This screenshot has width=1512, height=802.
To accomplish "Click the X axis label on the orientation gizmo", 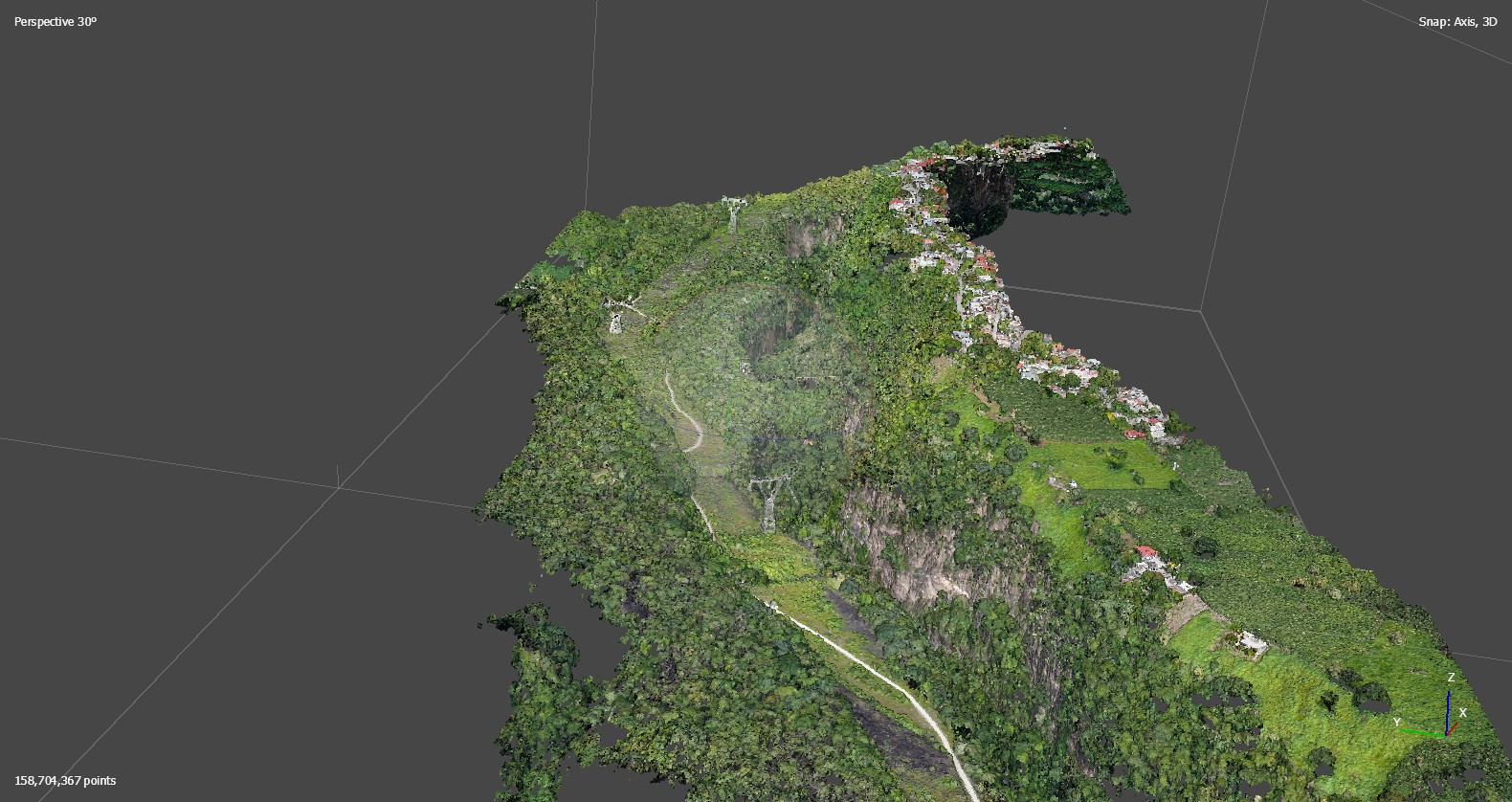I will pyautogui.click(x=1463, y=713).
